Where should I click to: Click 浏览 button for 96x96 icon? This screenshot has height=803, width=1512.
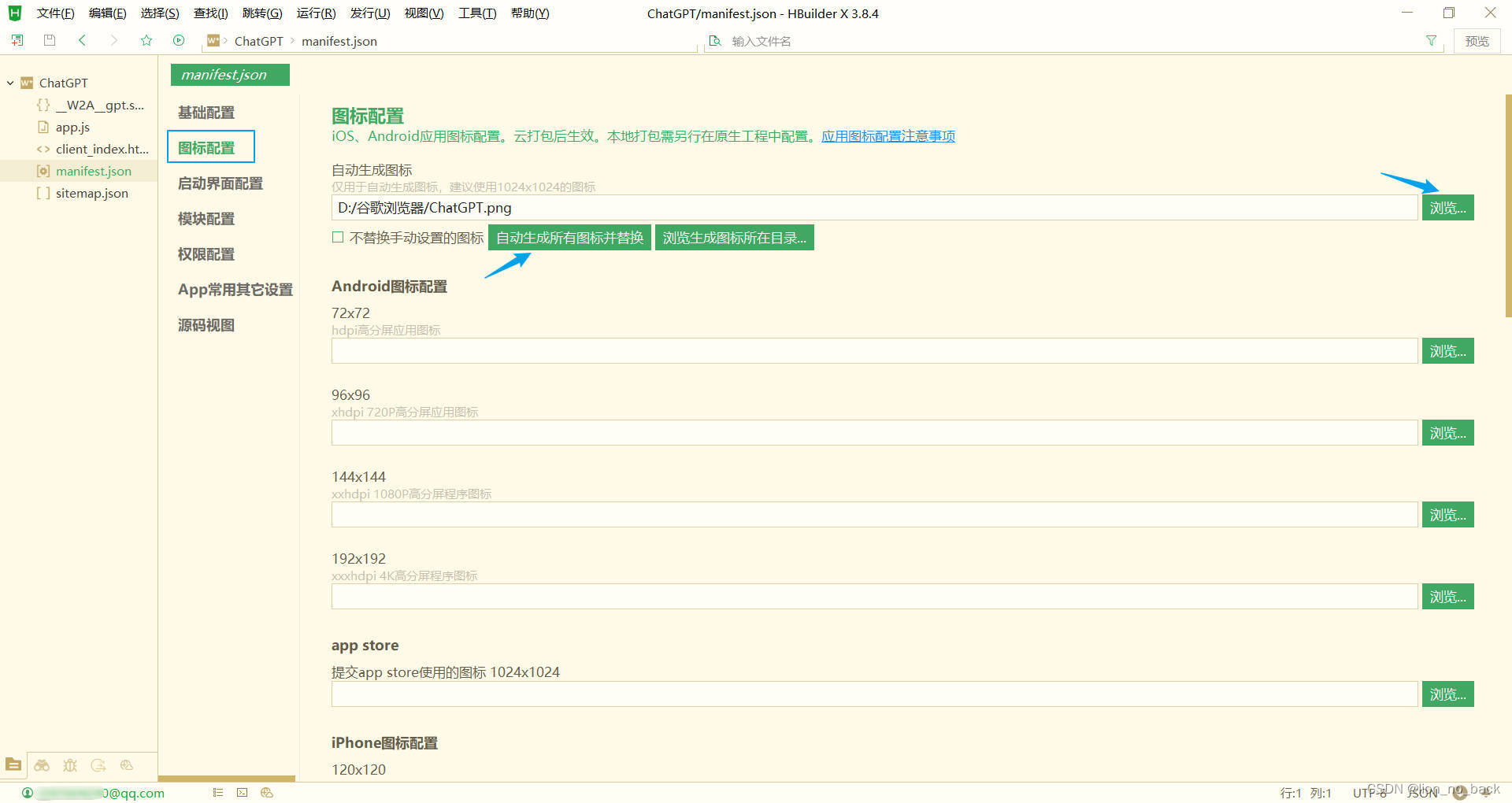[x=1447, y=433]
